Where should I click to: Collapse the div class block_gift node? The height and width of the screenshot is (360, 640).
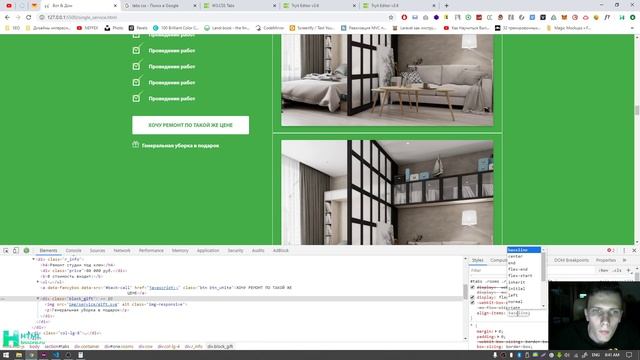click(x=38, y=298)
